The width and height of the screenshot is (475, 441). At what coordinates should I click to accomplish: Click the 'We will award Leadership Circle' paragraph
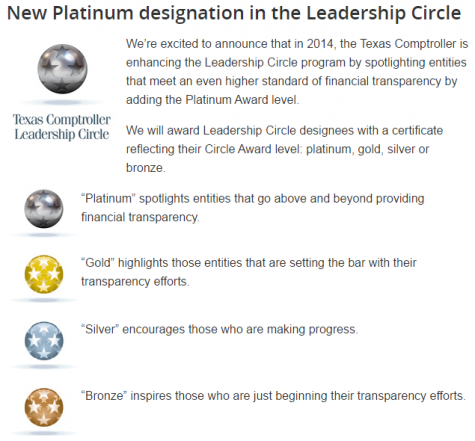pos(284,149)
